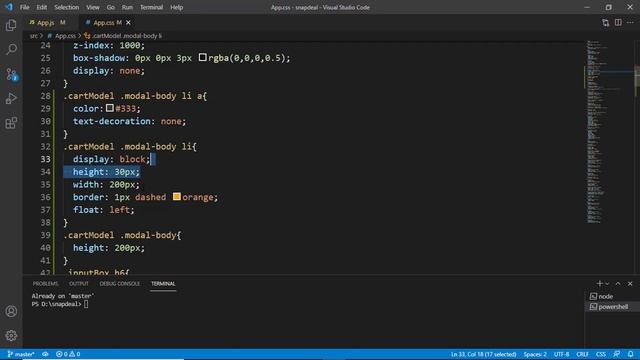Select the TERMINAL panel tab
Image resolution: width=640 pixels, height=360 pixels.
click(x=163, y=283)
